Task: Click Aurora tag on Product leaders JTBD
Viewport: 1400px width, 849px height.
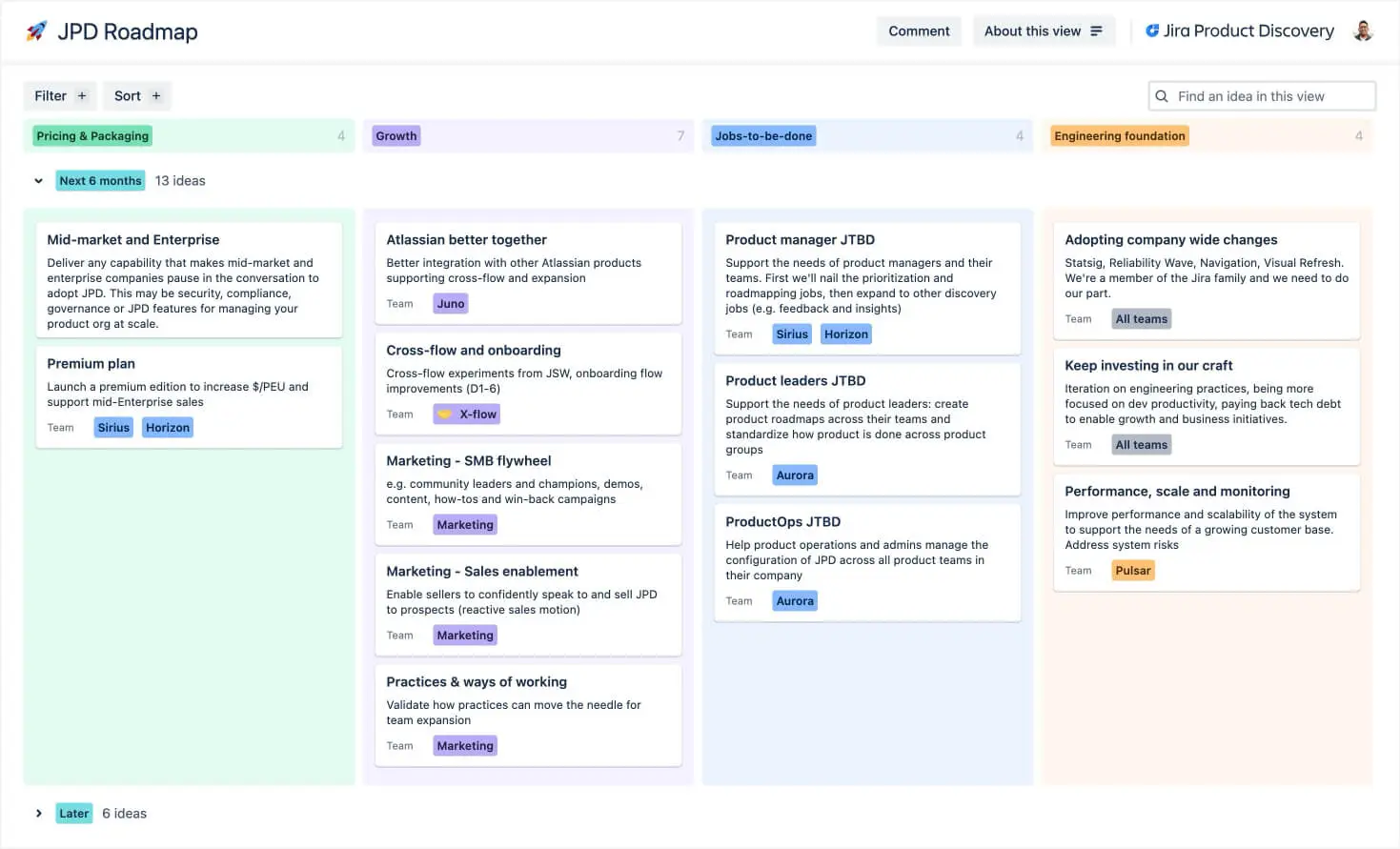Action: pos(795,475)
